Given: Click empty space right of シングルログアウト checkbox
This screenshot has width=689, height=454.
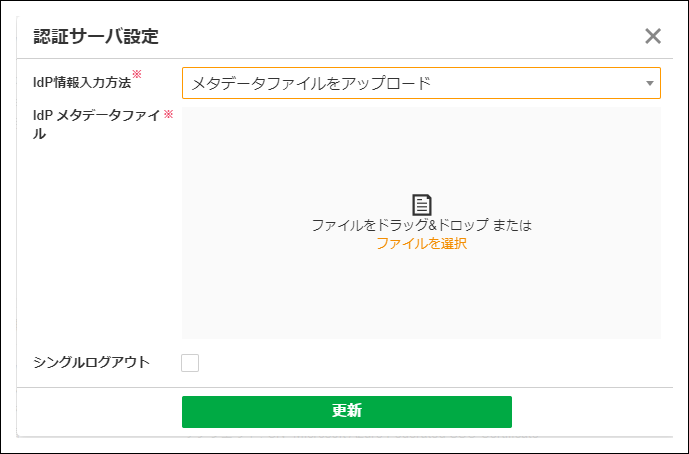Looking at the screenshot, I should pos(420,363).
